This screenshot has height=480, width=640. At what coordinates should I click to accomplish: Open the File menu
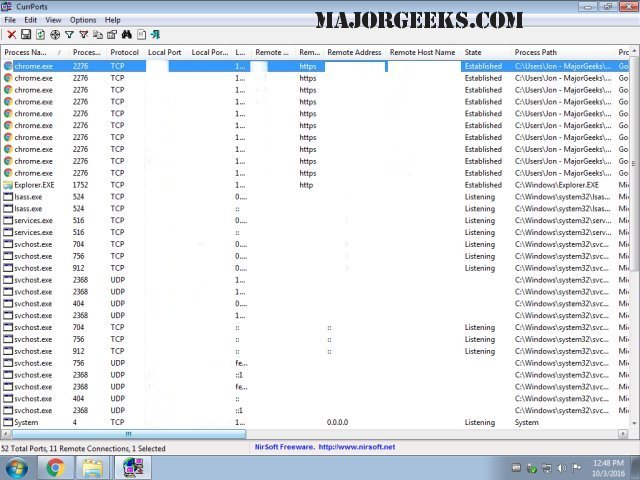pyautogui.click(x=10, y=20)
